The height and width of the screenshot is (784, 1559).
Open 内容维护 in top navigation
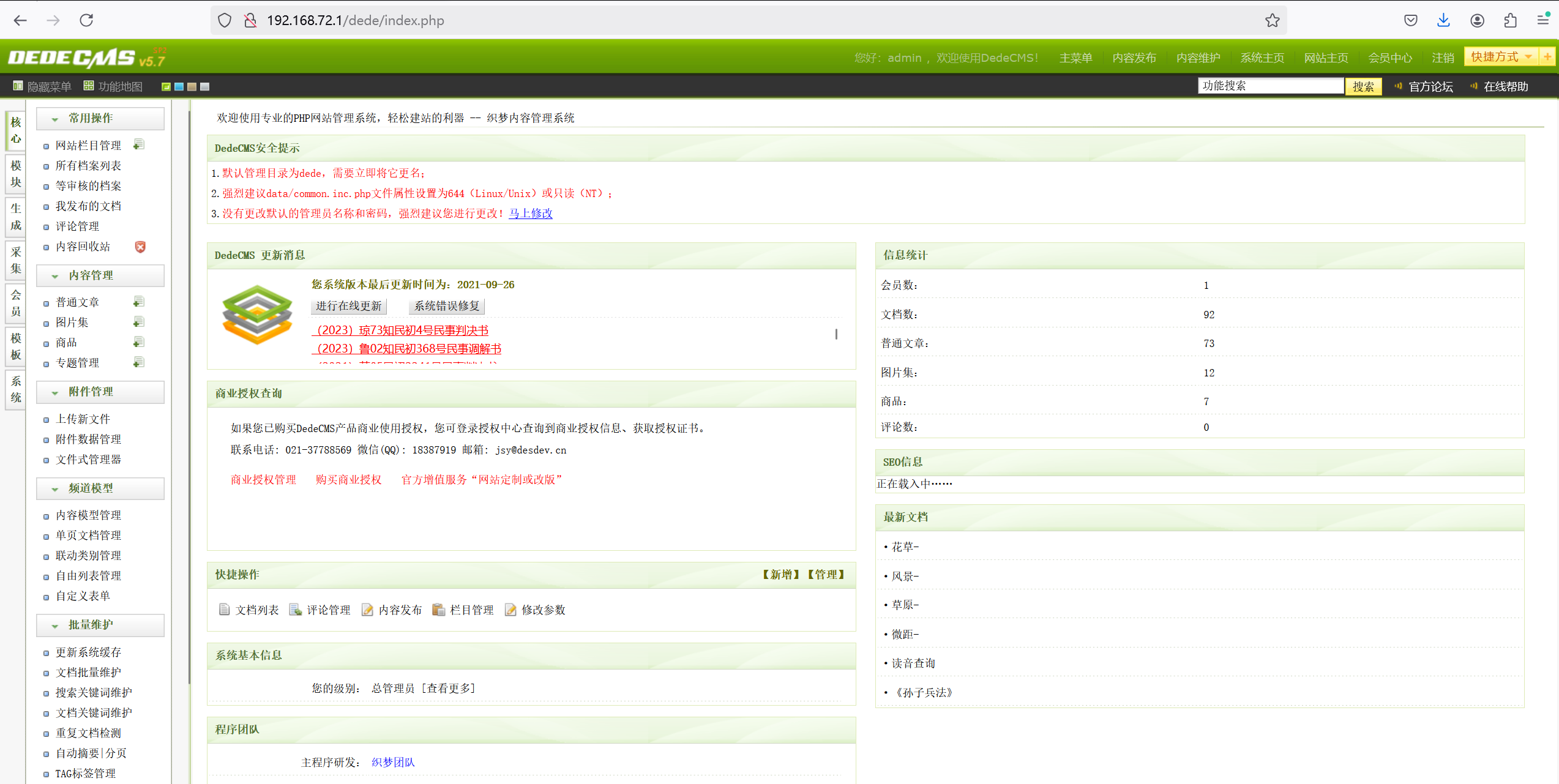(x=1198, y=58)
